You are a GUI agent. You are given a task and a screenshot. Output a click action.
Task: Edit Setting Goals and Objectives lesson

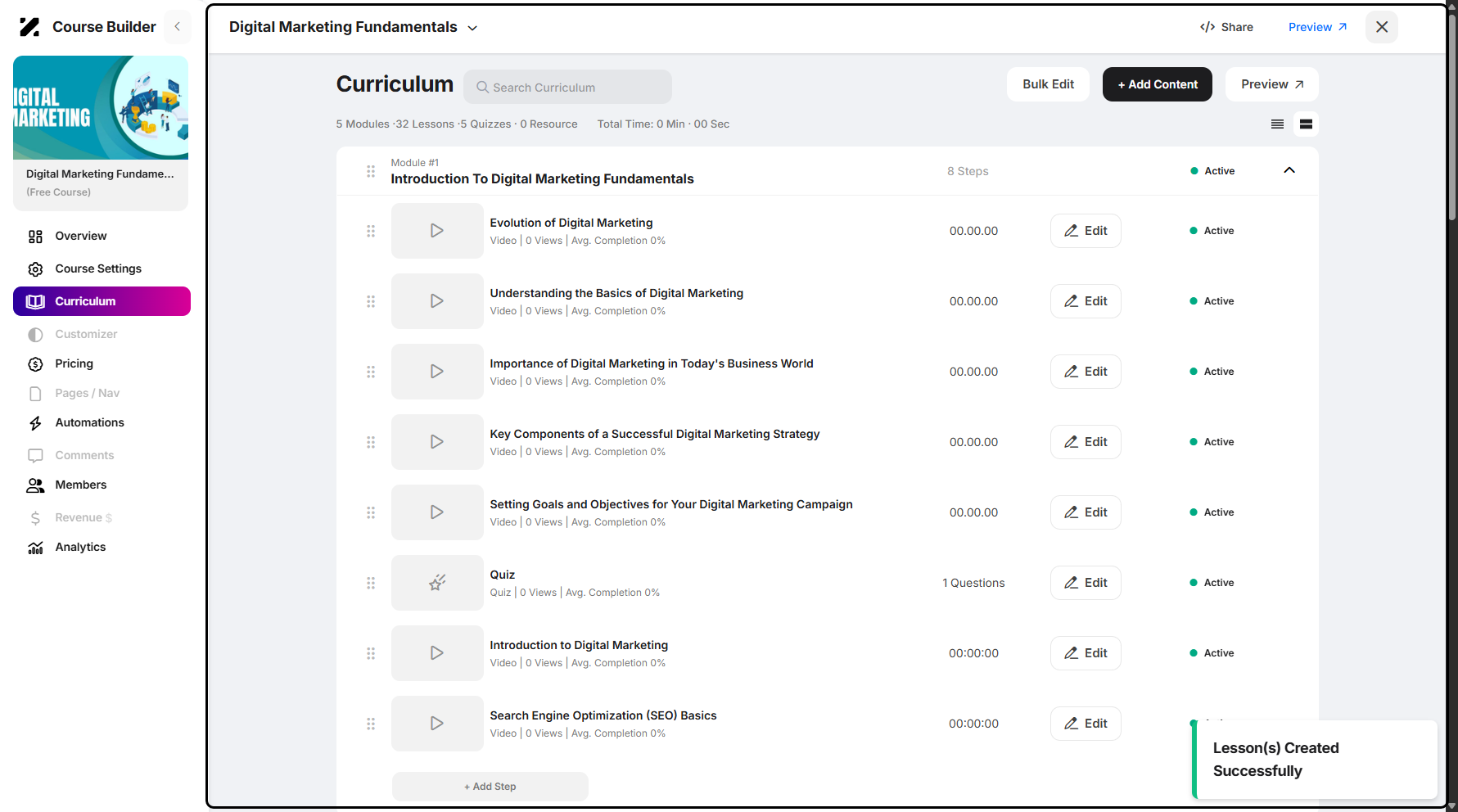(1086, 512)
